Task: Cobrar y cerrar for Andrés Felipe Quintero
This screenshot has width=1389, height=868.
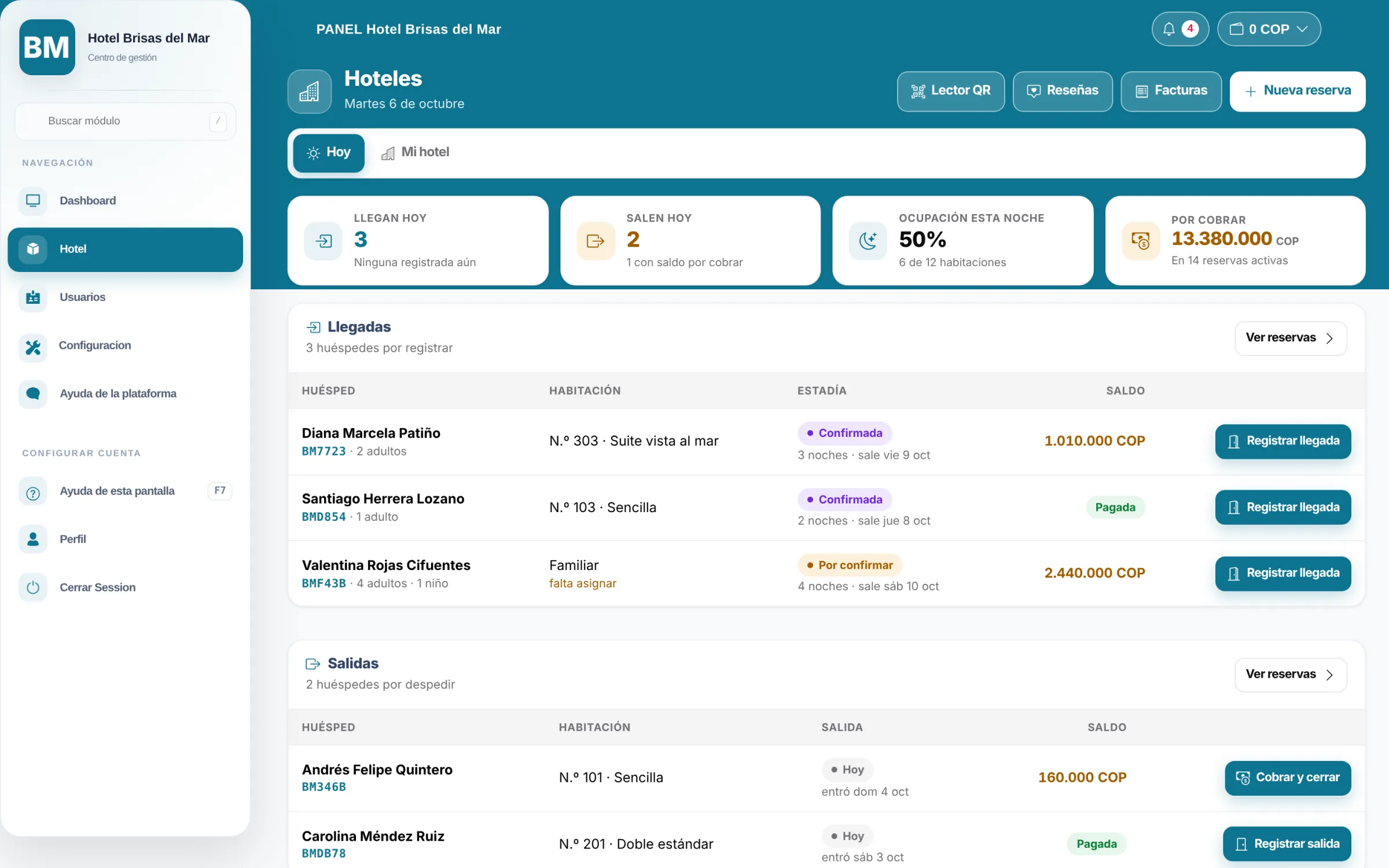Action: point(1288,778)
